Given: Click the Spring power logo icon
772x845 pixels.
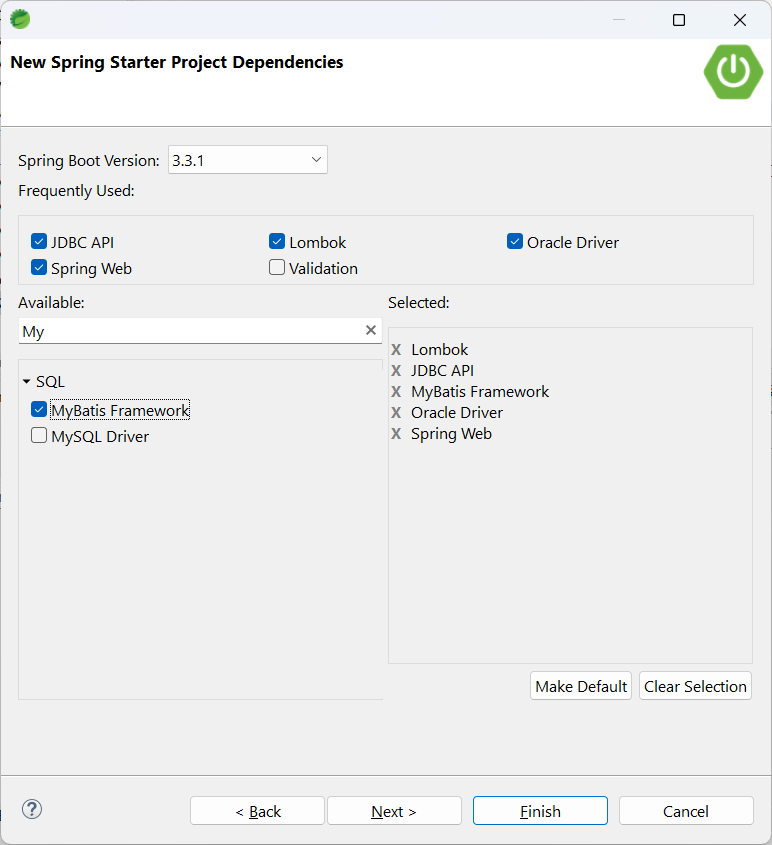Looking at the screenshot, I should 733,72.
